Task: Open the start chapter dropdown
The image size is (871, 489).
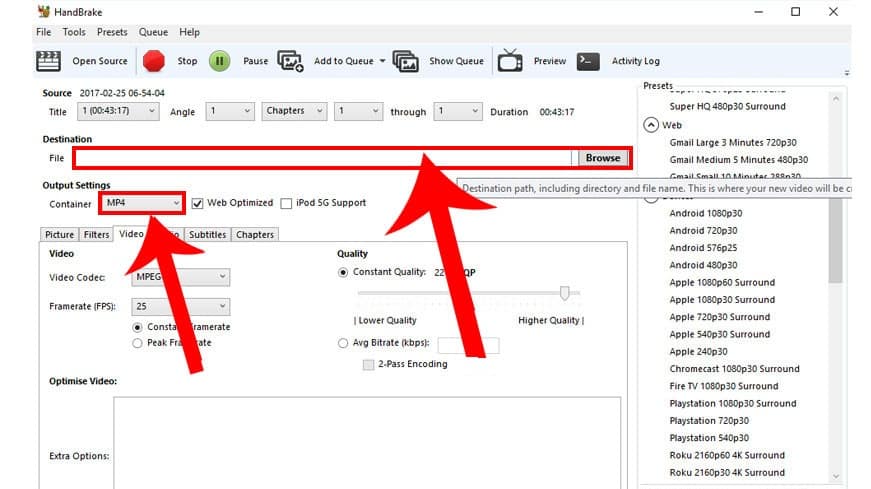Action: (358, 111)
